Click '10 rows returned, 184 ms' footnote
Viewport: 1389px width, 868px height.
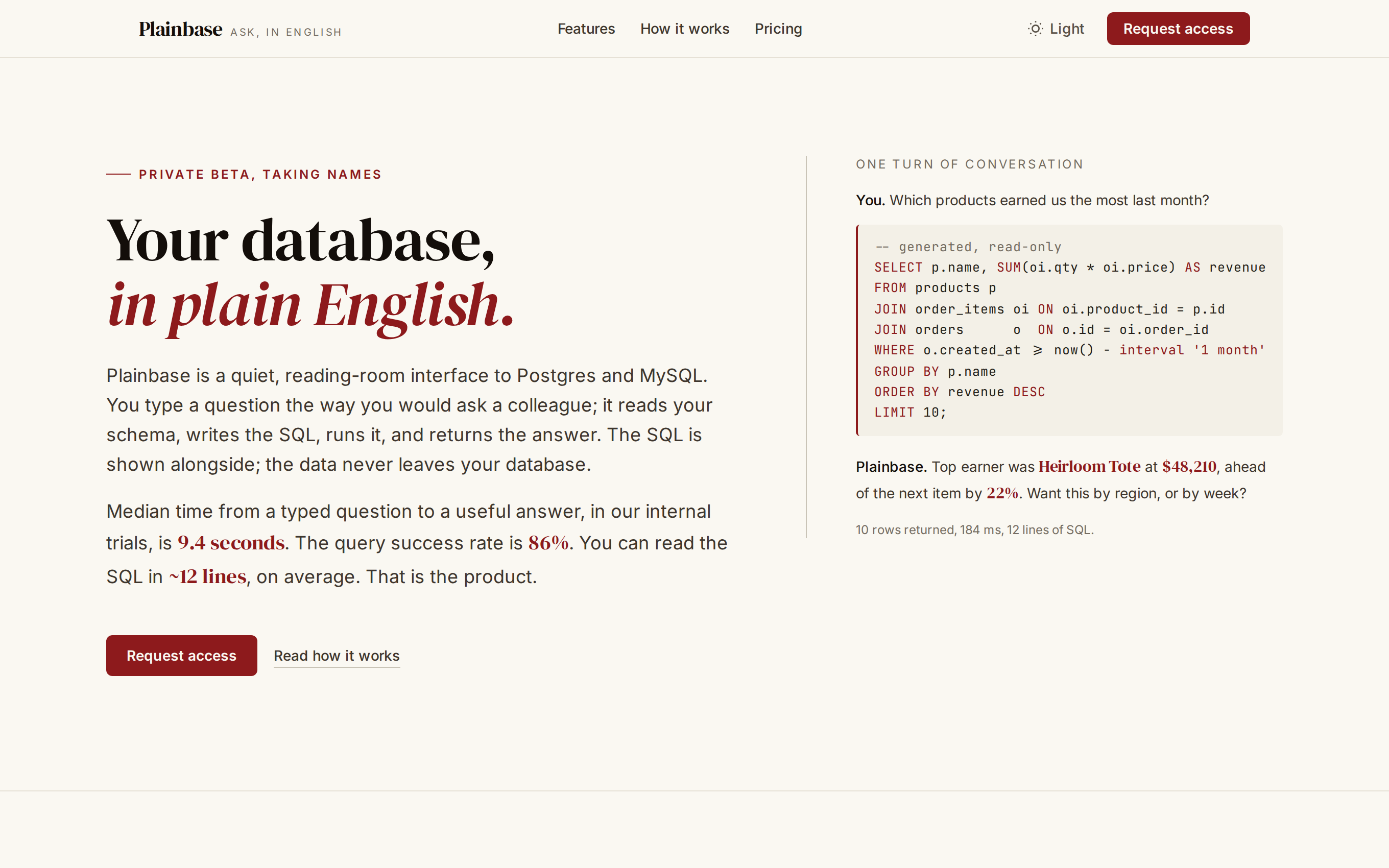click(x=974, y=530)
